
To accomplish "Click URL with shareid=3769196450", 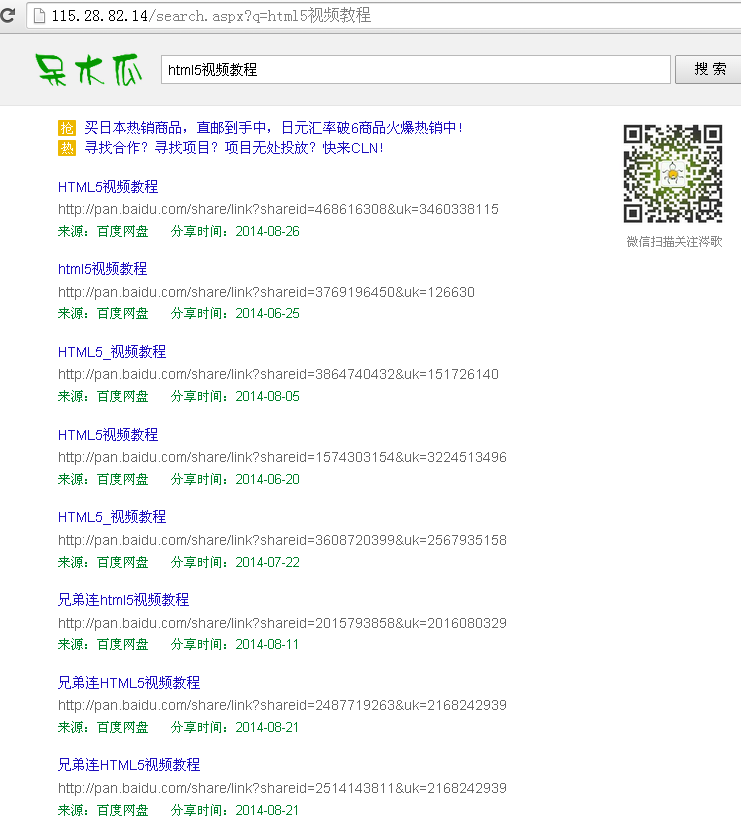I will (266, 292).
